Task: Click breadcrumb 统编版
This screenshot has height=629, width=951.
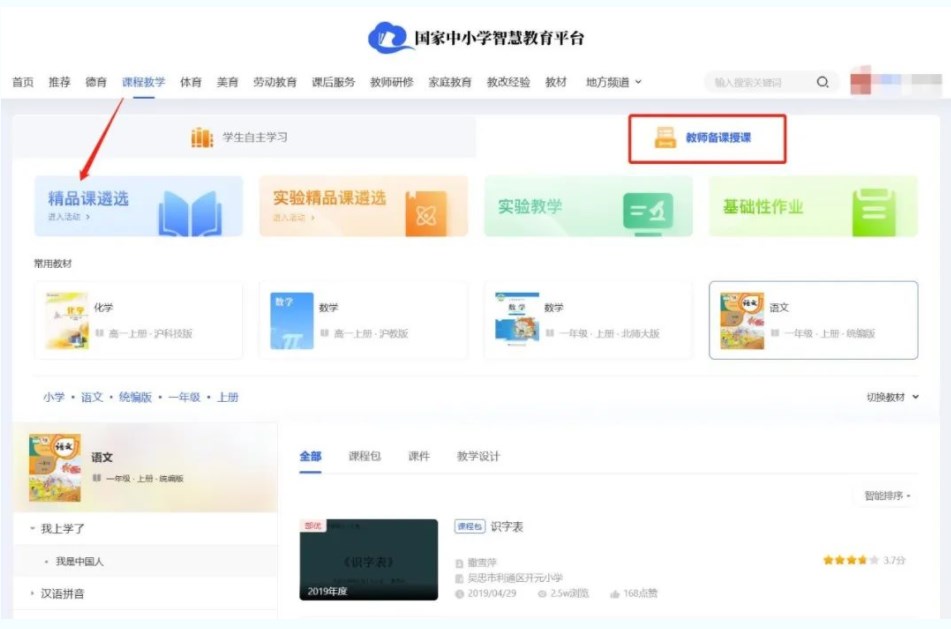Action: pos(135,397)
